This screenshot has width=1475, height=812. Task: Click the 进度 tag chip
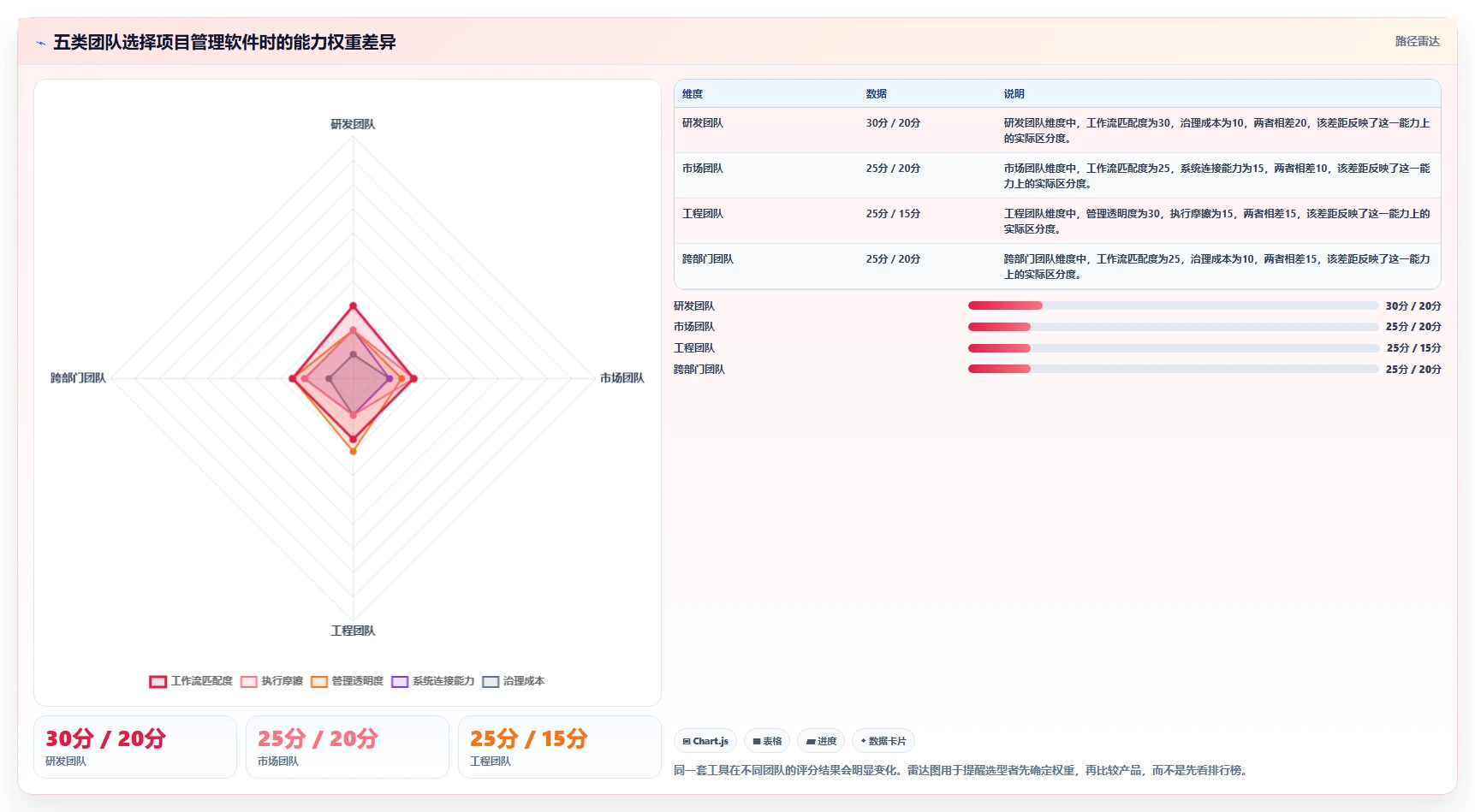pyautogui.click(x=821, y=741)
